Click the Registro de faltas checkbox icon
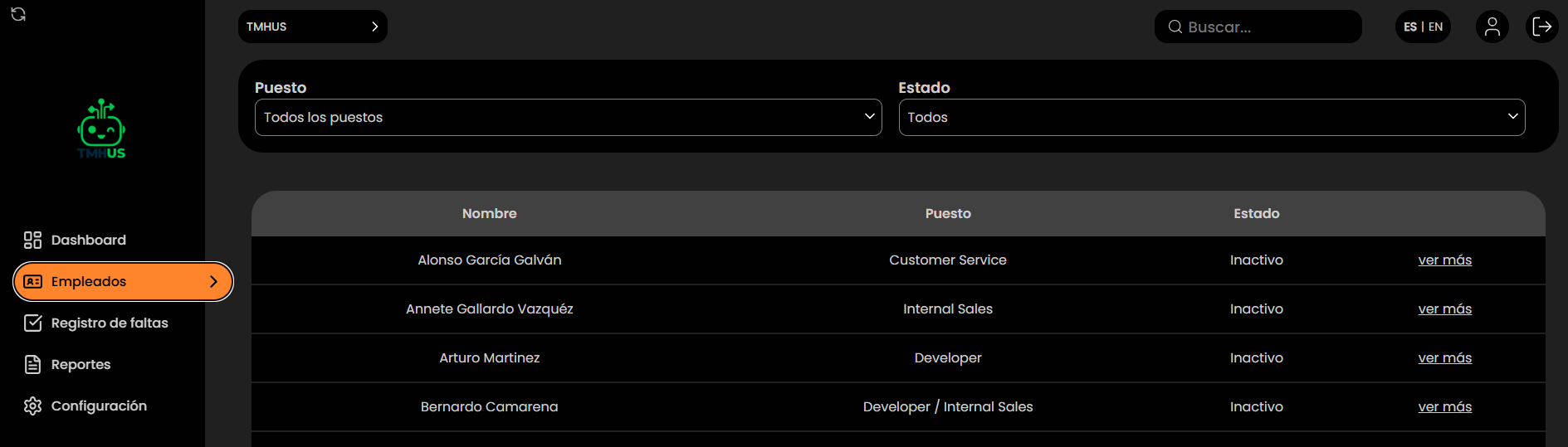Image resolution: width=1568 pixels, height=447 pixels. click(32, 323)
